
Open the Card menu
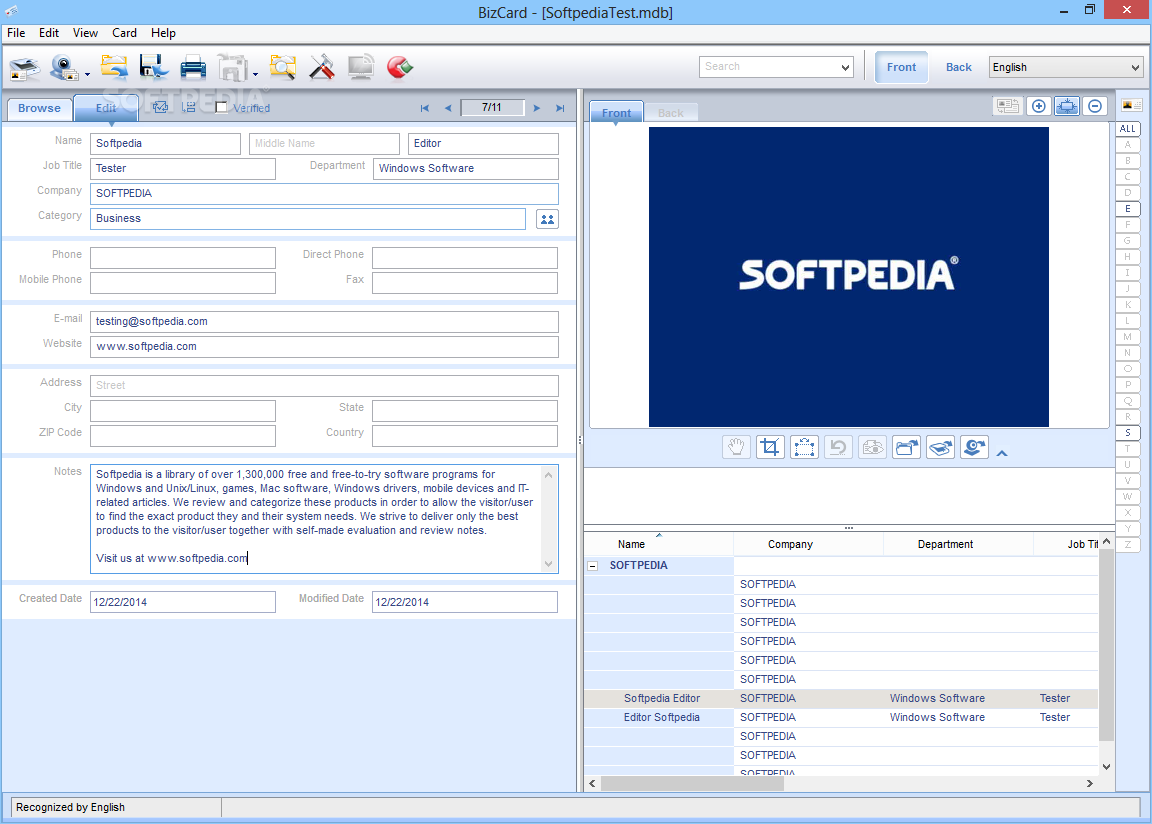coord(124,33)
